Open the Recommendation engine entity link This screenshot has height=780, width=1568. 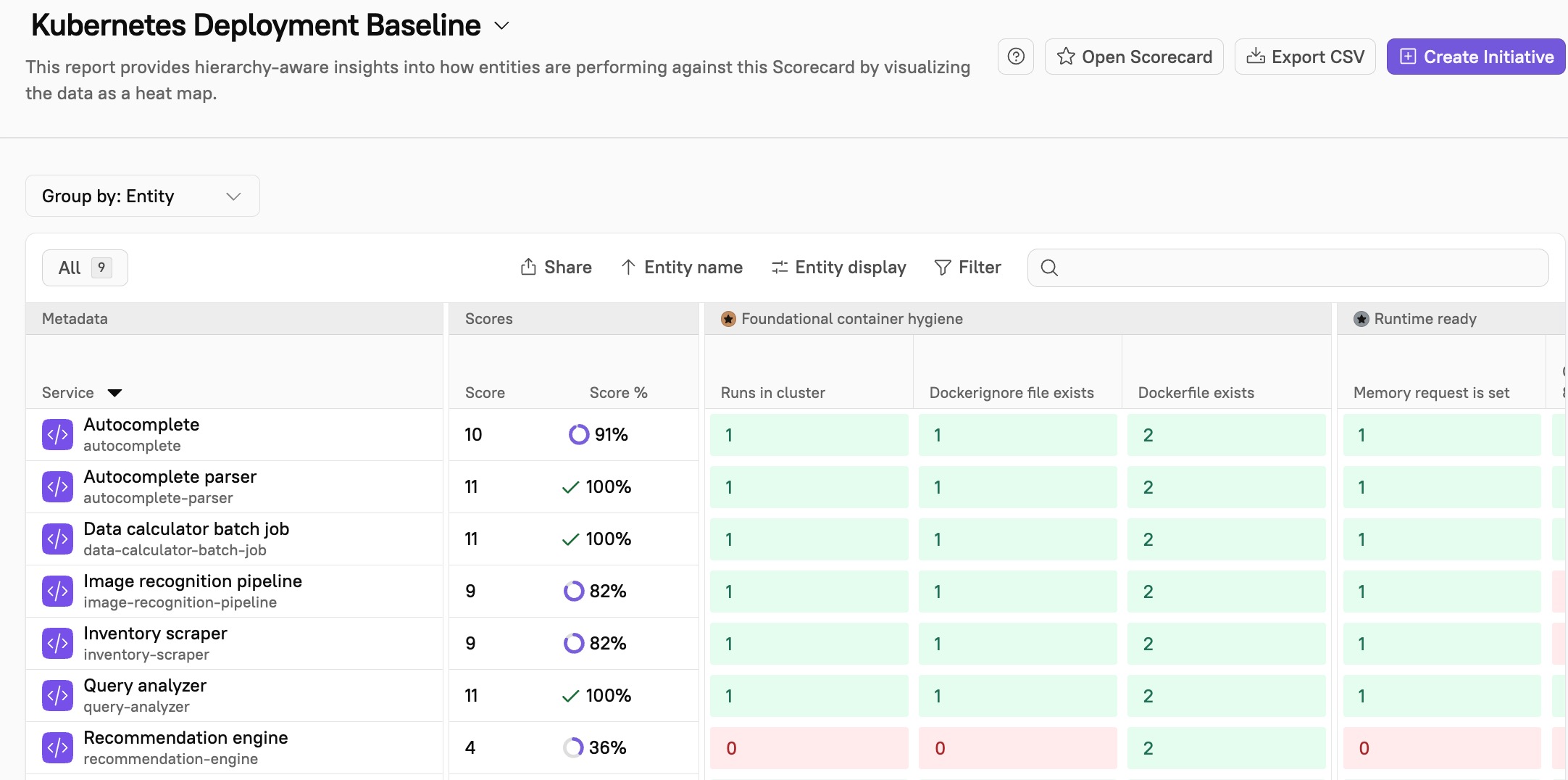pos(185,737)
